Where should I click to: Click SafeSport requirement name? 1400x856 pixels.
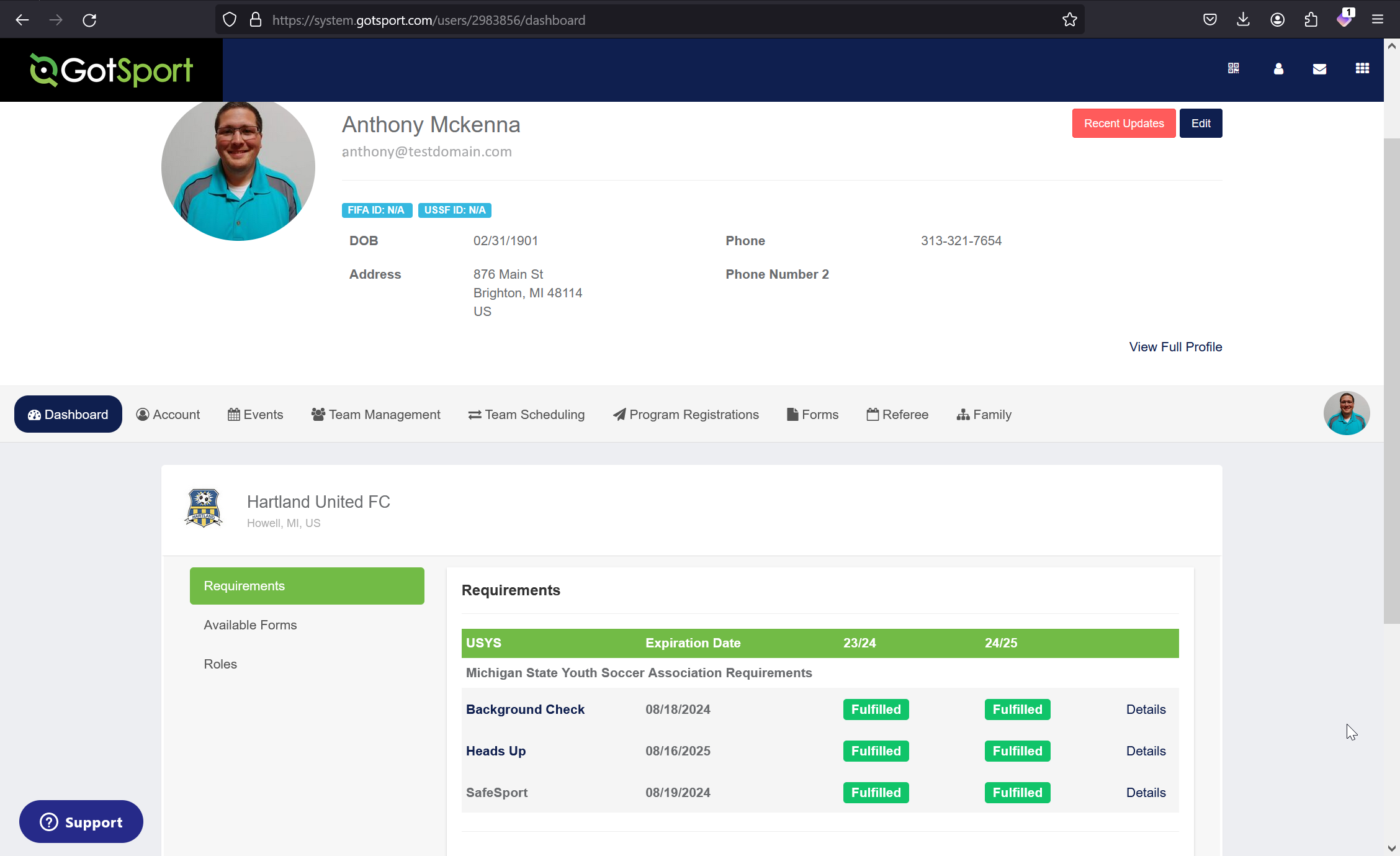[x=497, y=793]
